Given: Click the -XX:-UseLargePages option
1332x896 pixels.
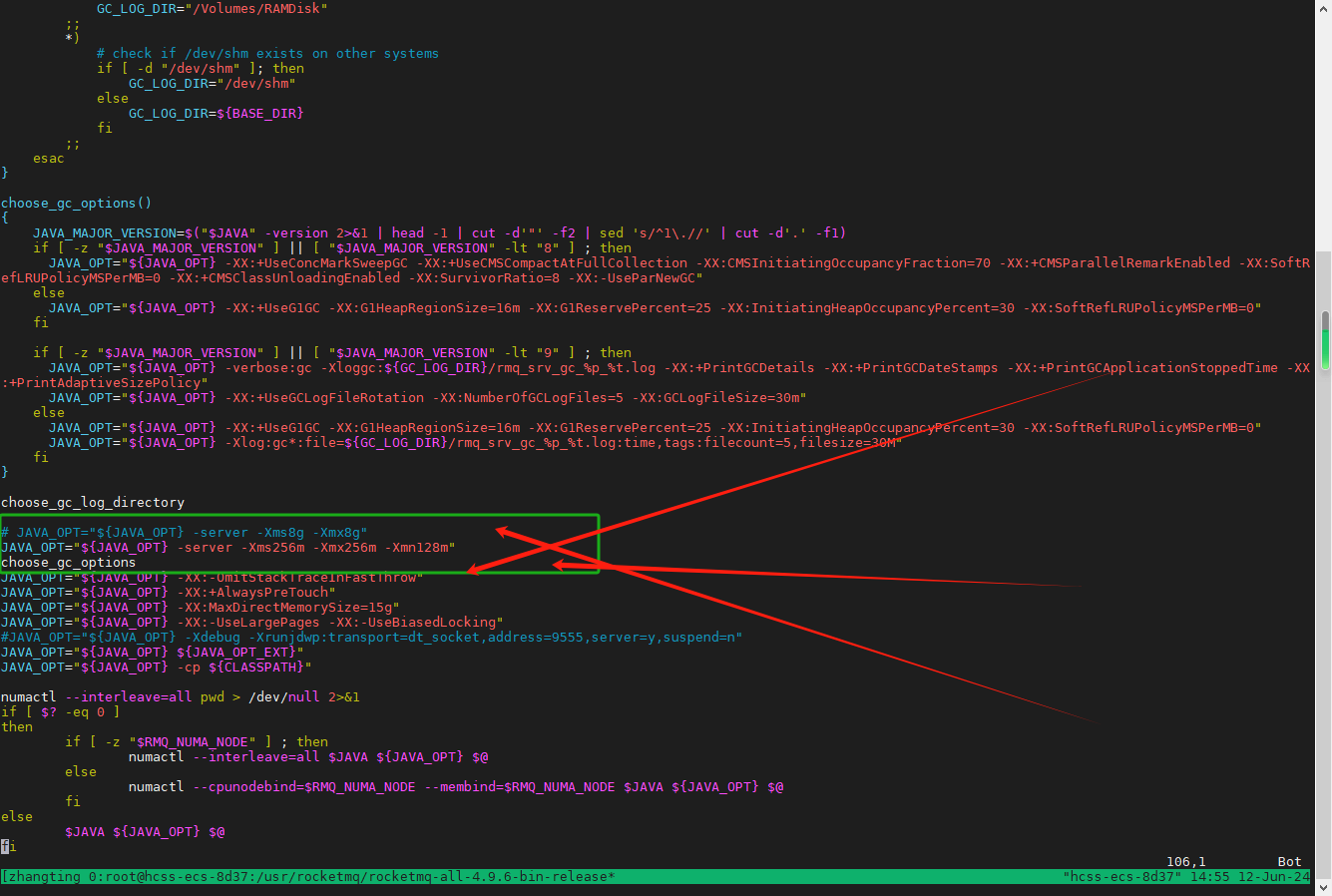Looking at the screenshot, I should pos(248,622).
